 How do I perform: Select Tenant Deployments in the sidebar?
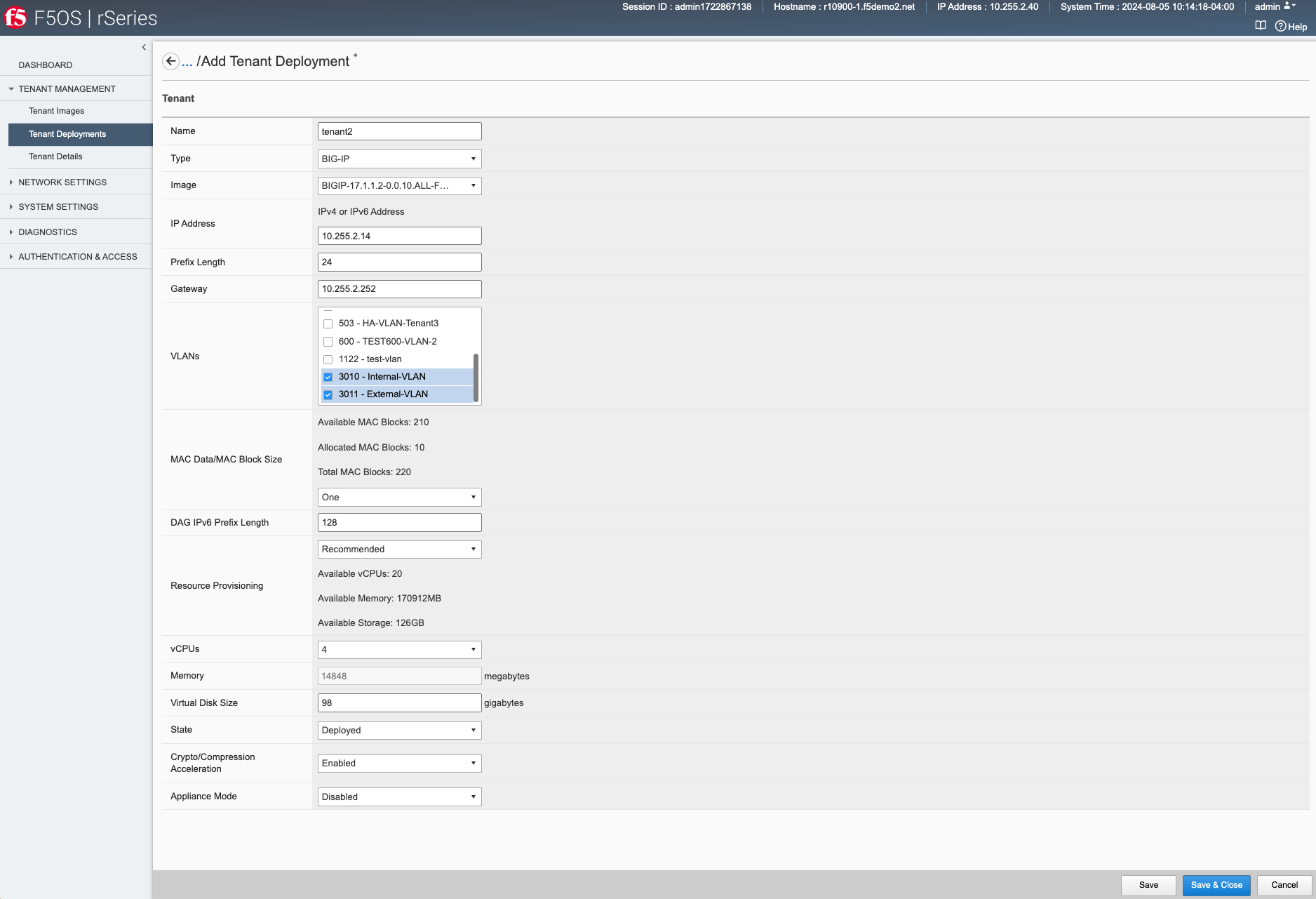[x=81, y=134]
